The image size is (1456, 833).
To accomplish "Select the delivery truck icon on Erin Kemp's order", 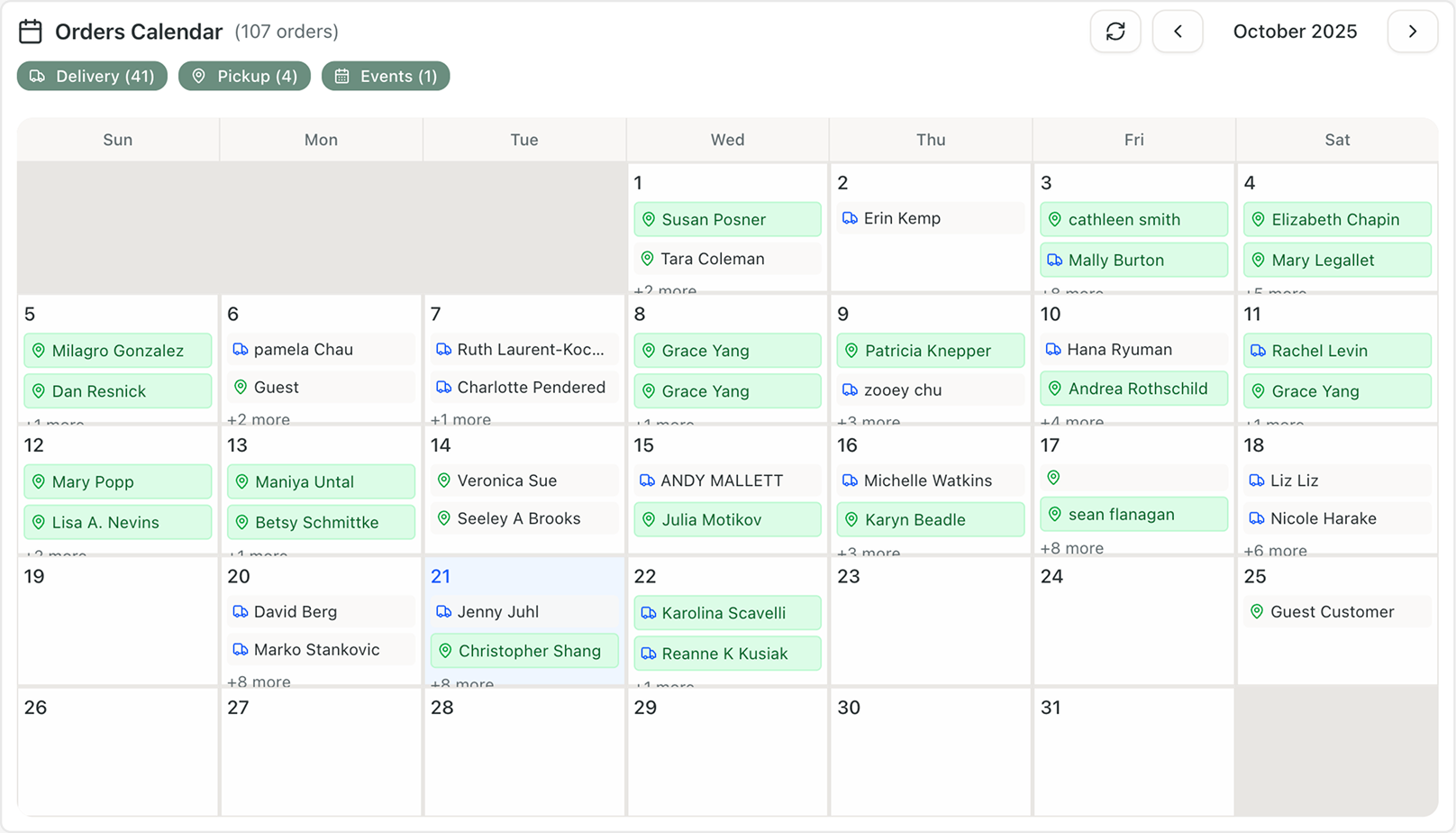I will coord(850,218).
